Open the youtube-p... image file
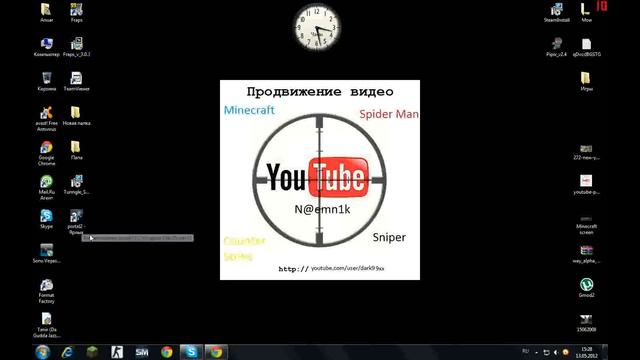Viewport: 640px width, 360px height. tap(586, 184)
